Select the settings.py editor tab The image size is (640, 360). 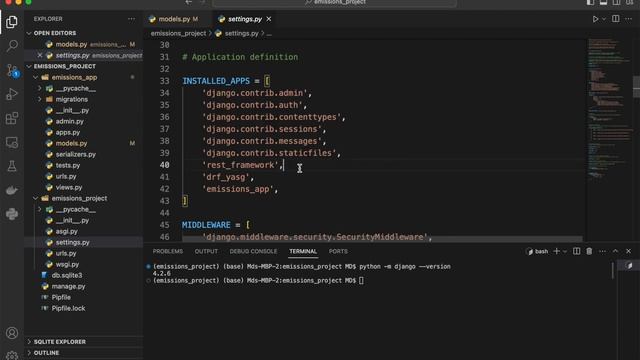(x=245, y=19)
